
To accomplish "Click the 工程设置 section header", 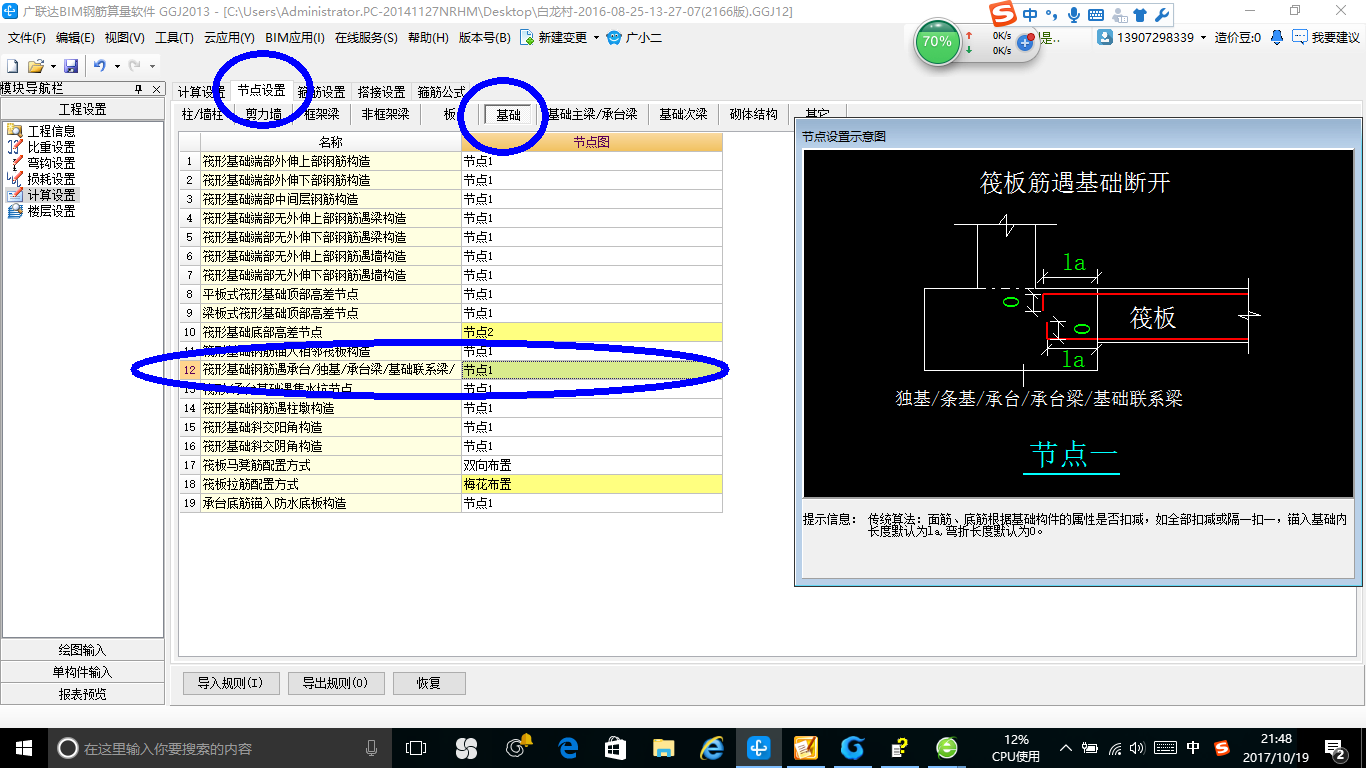I will [82, 109].
